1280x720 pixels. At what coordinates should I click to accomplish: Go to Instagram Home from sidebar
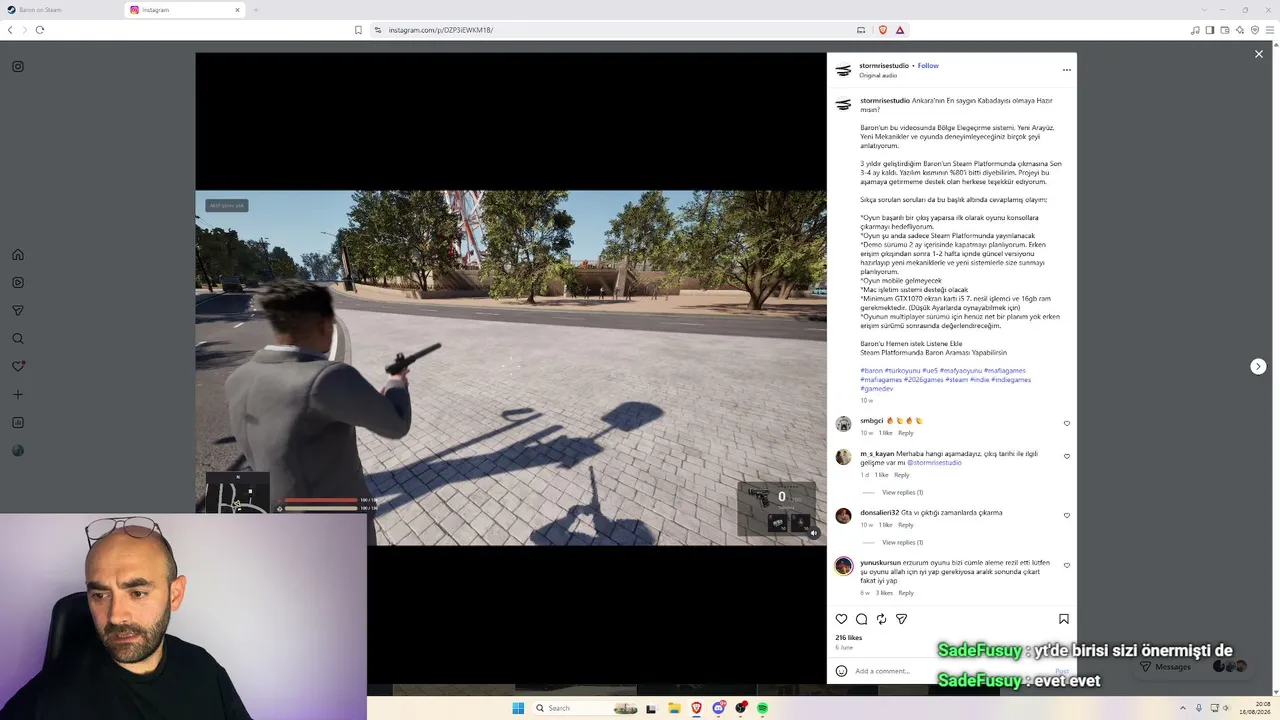[x=18, y=254]
